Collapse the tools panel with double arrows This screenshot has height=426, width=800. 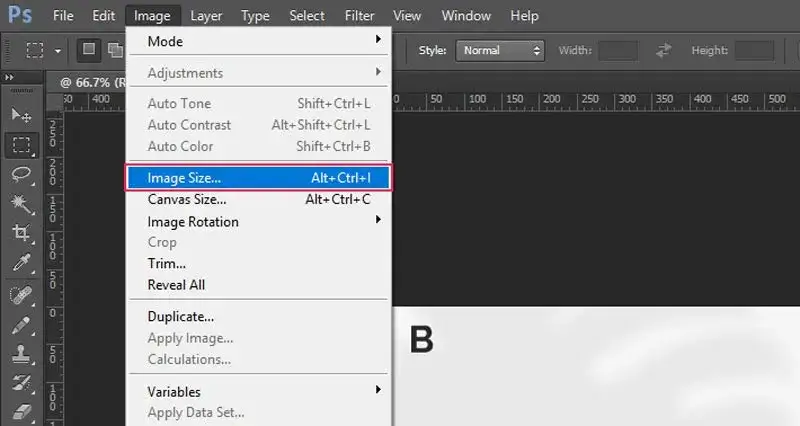(x=10, y=78)
